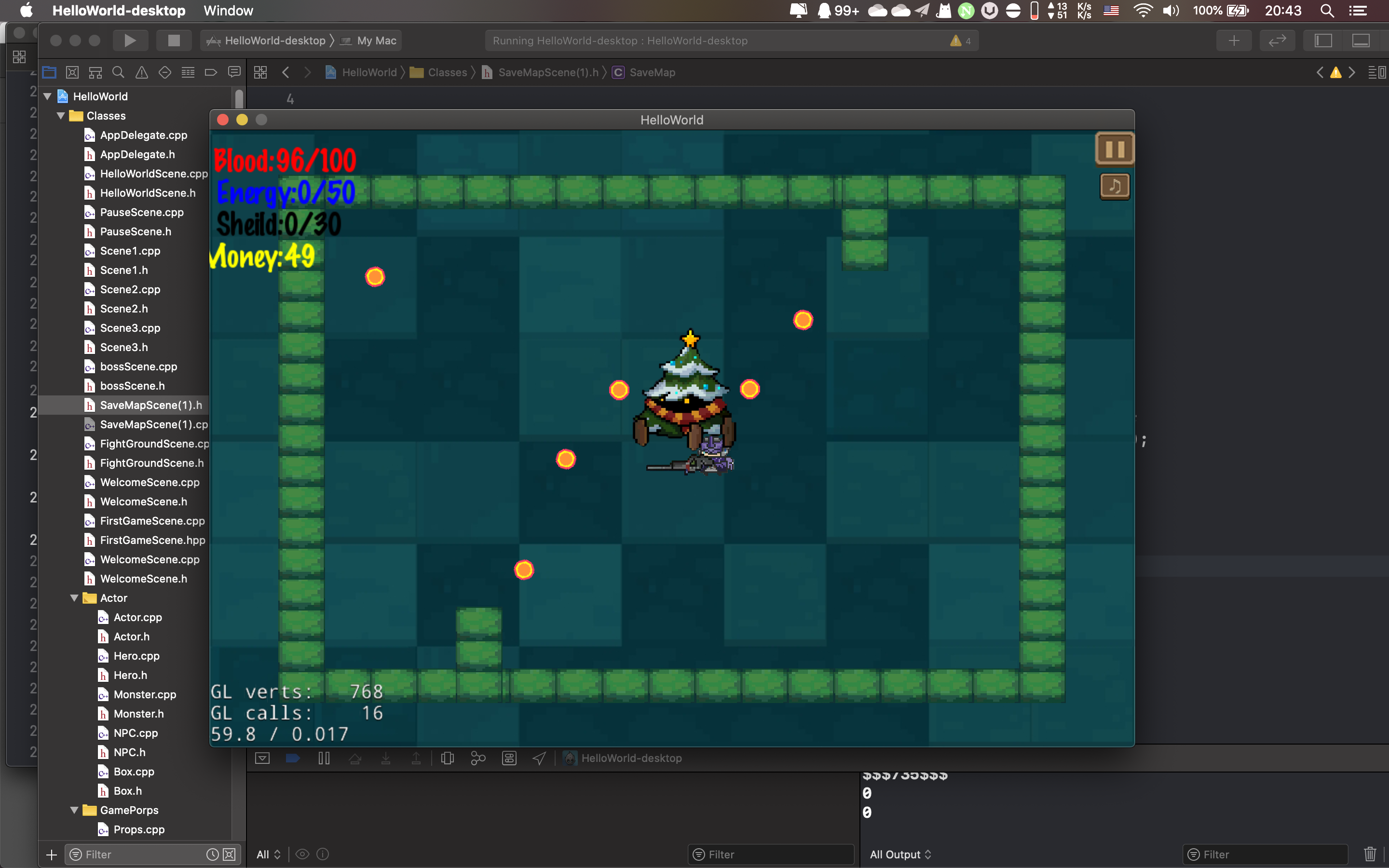Screen dimensions: 1389x868
Task: Open the Breakpoint navigator icon
Action: click(211, 72)
